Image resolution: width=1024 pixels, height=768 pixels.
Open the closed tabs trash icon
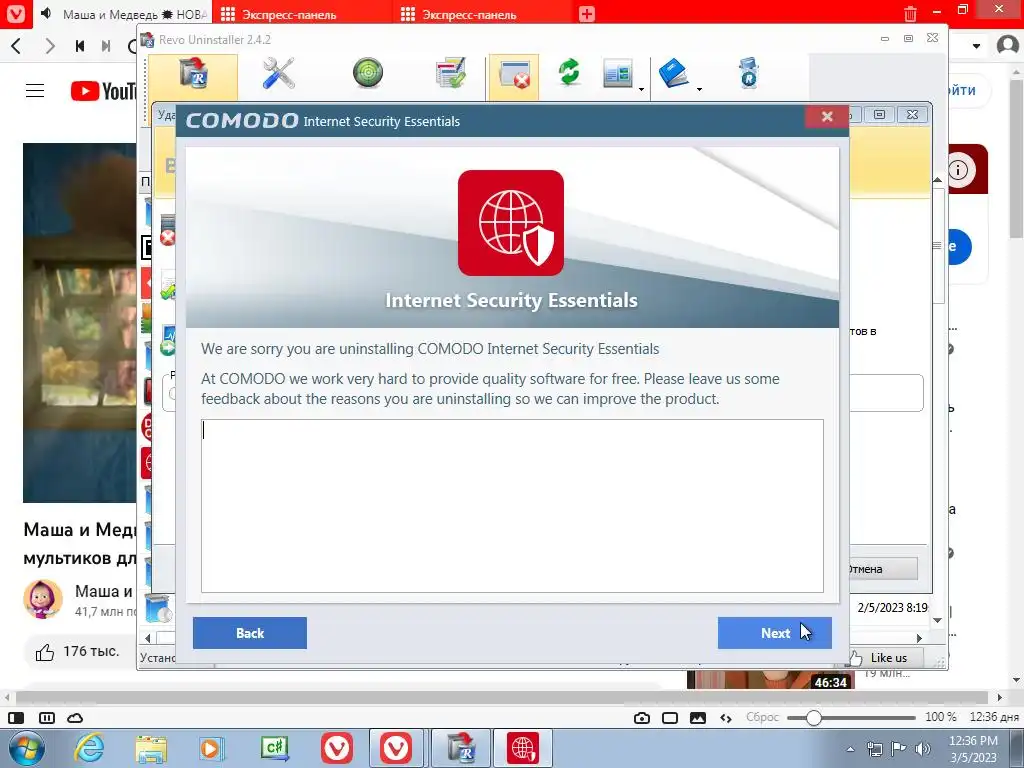point(910,14)
